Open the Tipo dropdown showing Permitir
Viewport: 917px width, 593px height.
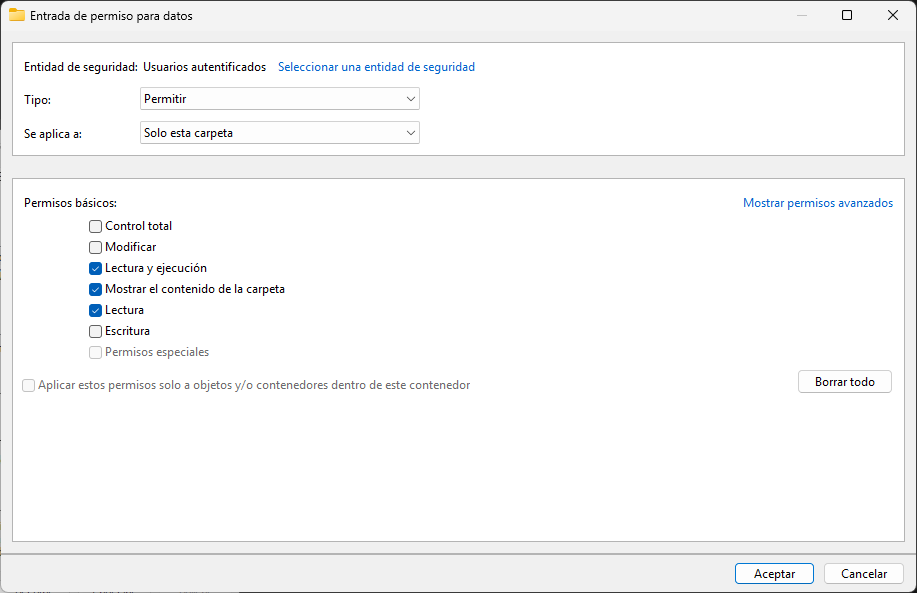(x=279, y=99)
